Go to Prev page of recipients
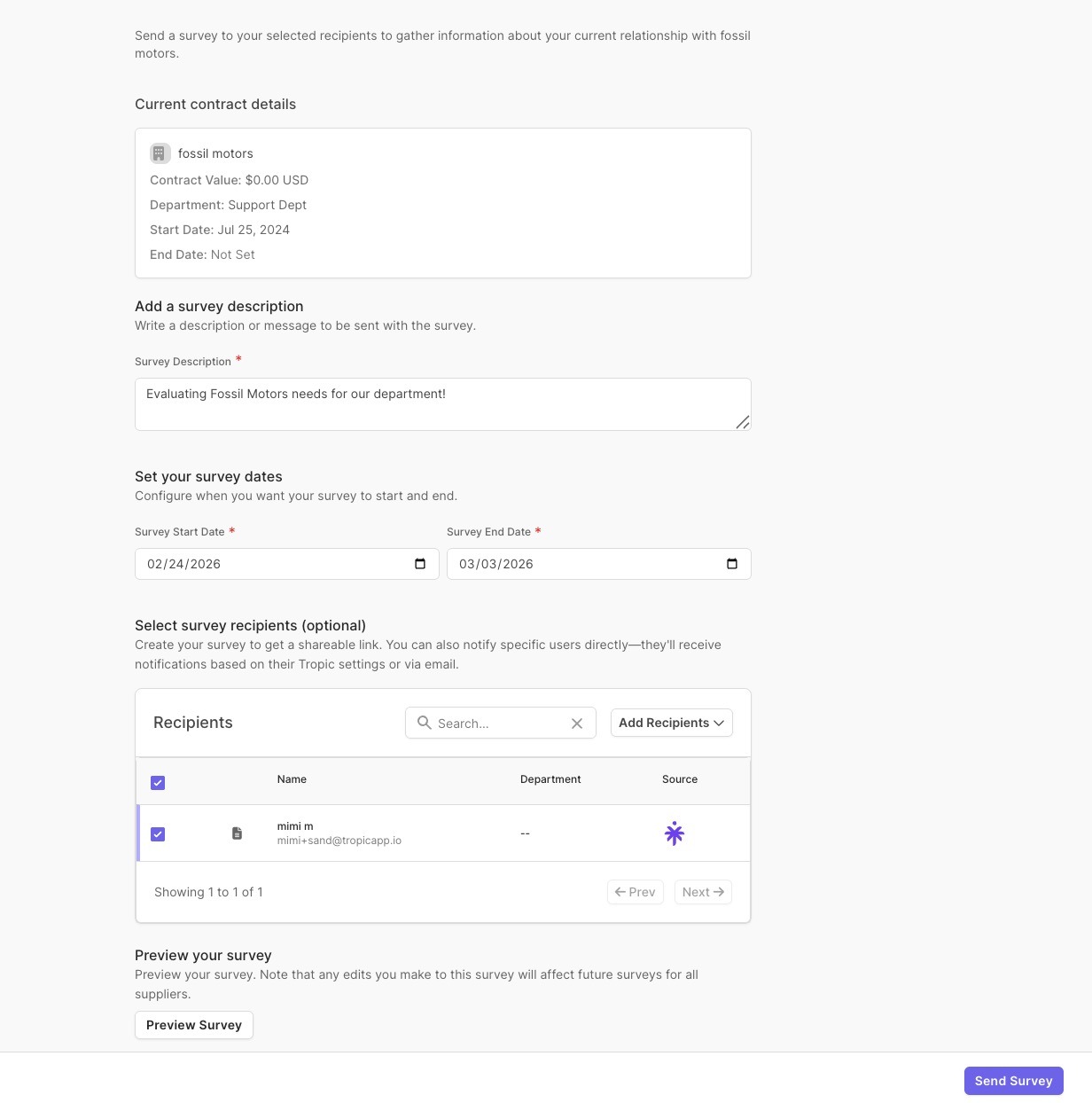 coord(635,892)
